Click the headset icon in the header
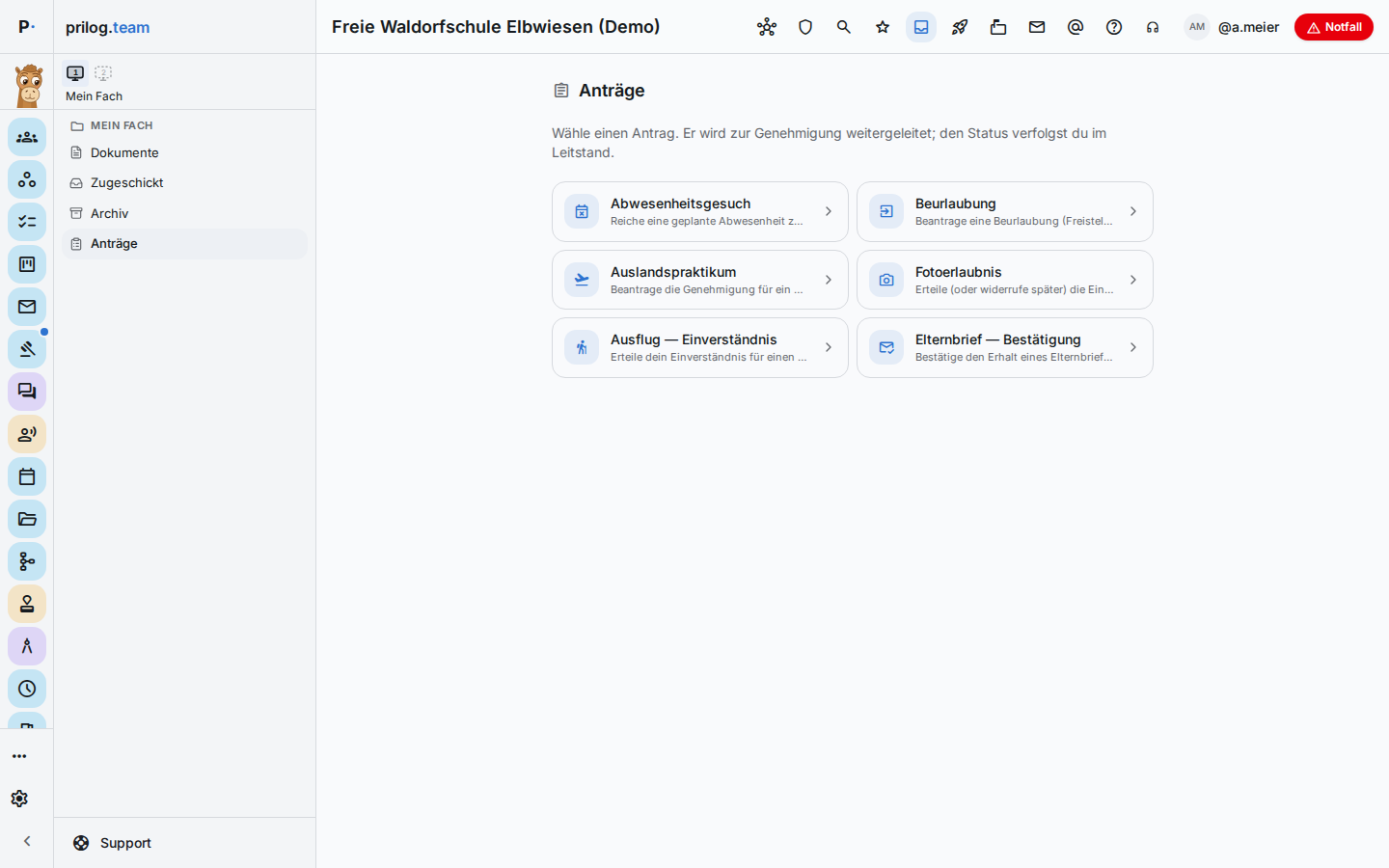Image resolution: width=1389 pixels, height=868 pixels. 1153,27
